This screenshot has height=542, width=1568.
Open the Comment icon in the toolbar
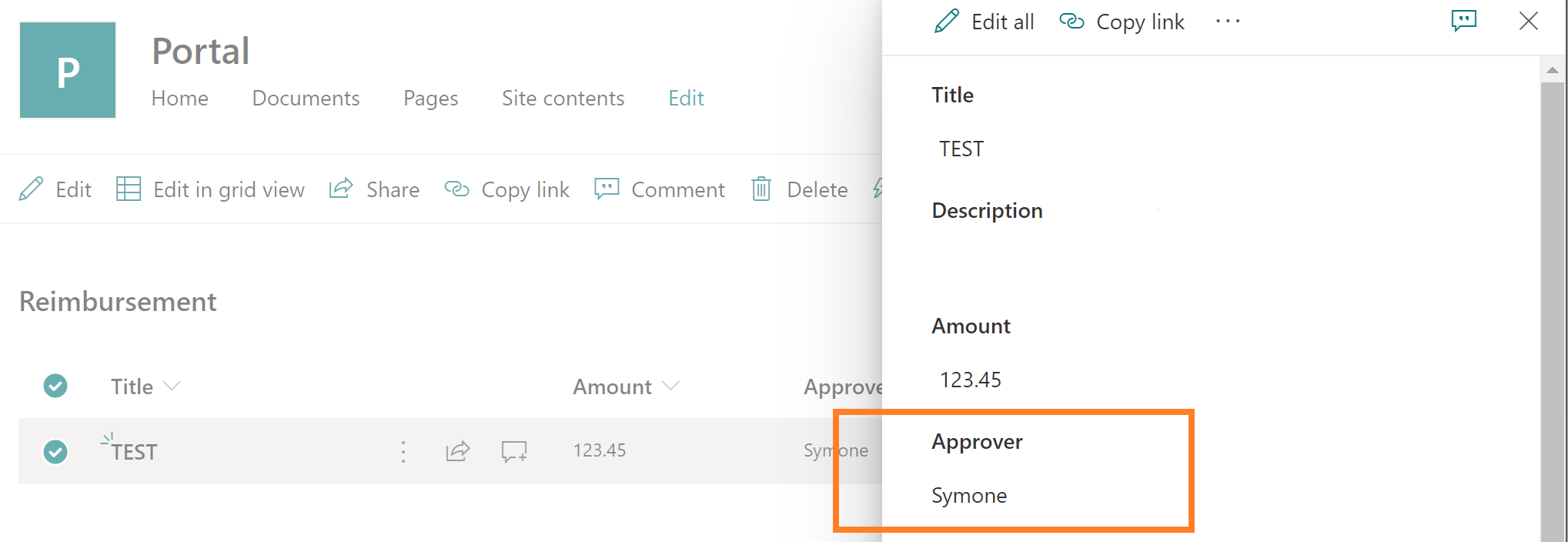tap(660, 189)
